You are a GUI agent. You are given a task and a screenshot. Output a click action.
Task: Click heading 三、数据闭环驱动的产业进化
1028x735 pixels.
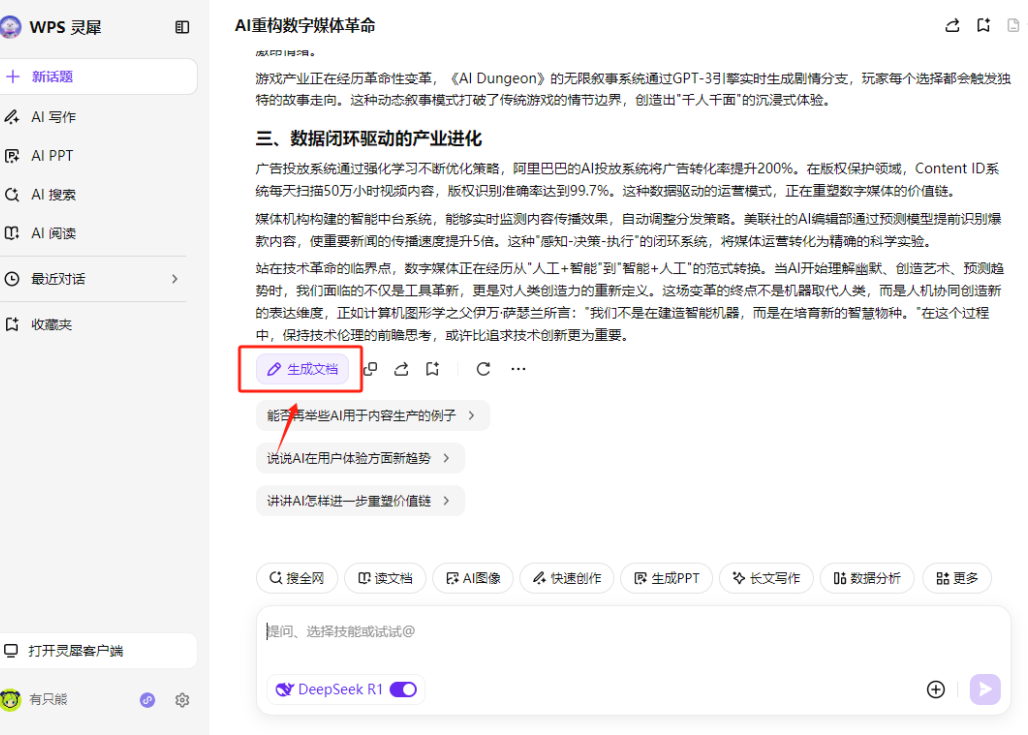click(368, 138)
